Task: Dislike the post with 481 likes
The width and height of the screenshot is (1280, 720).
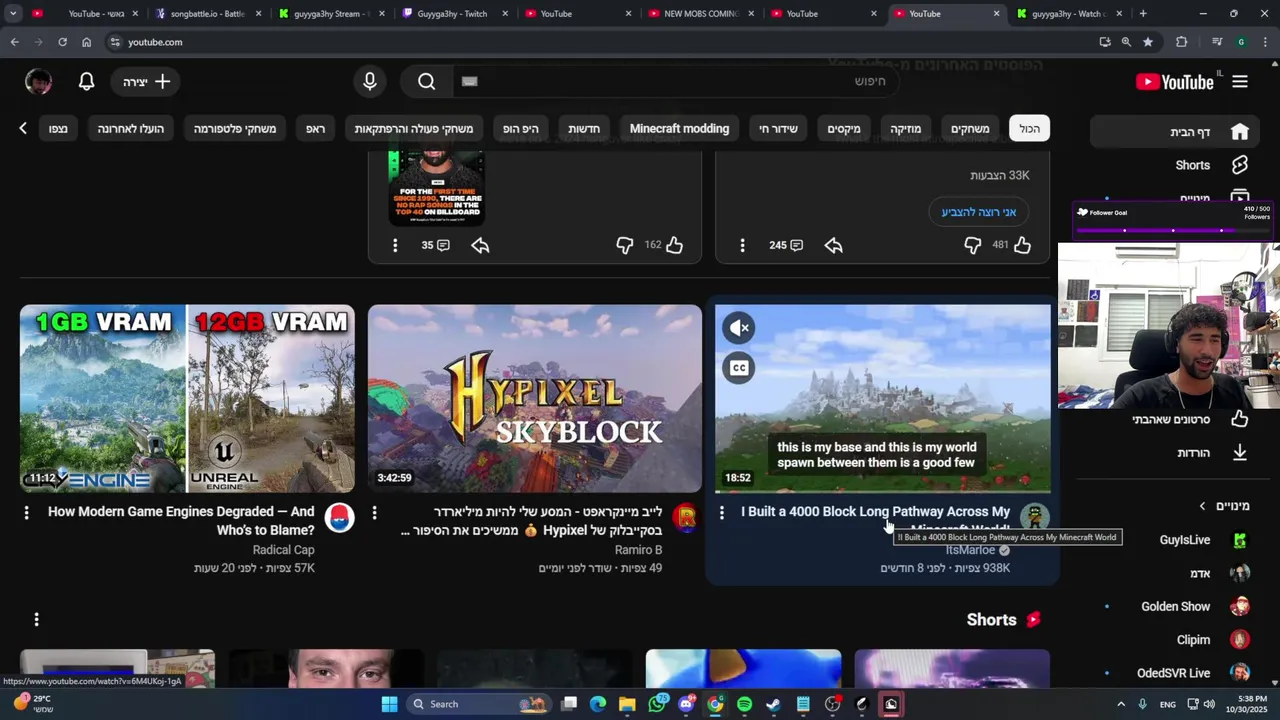Action: 973,245
